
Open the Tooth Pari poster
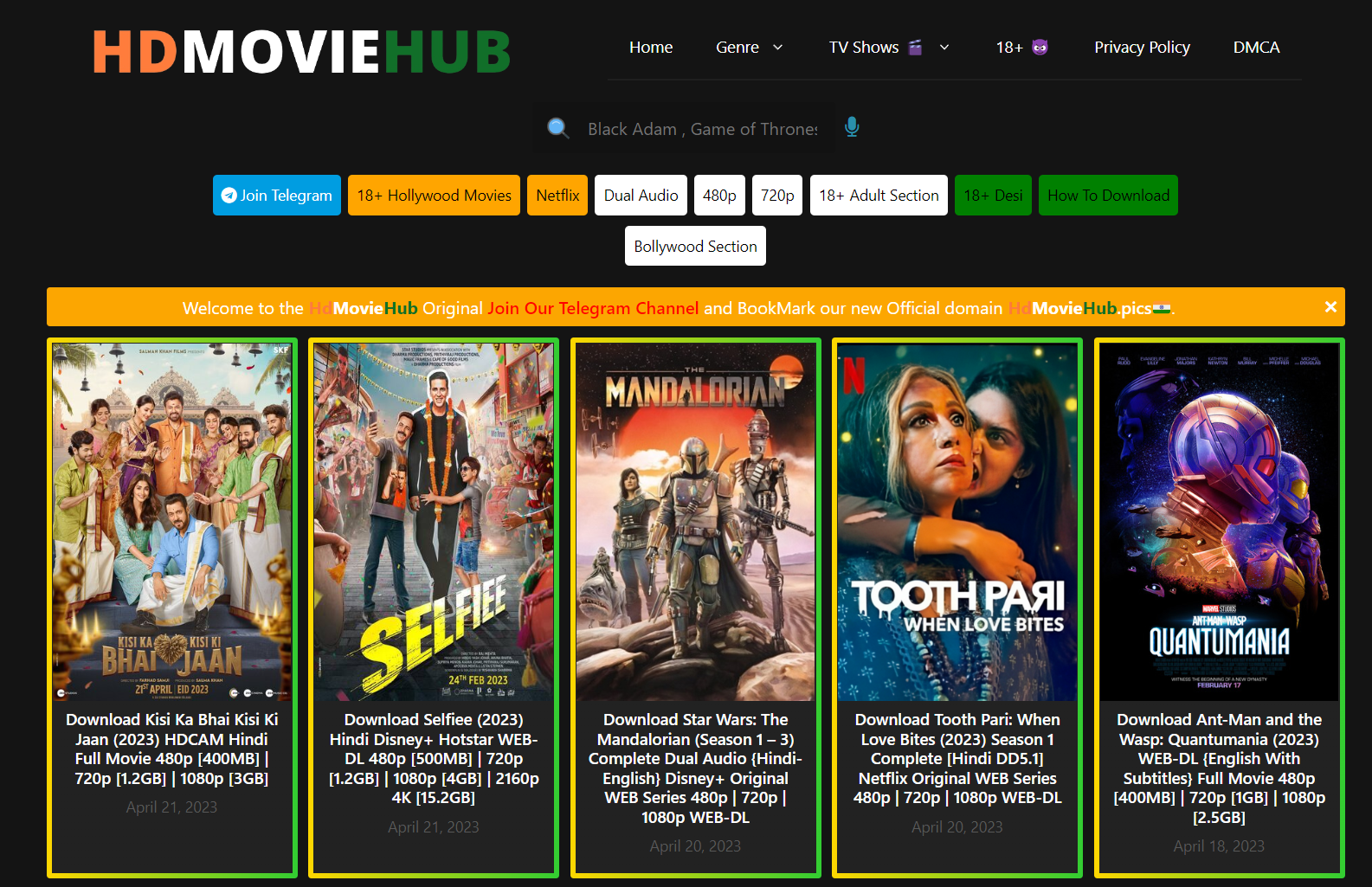click(957, 522)
